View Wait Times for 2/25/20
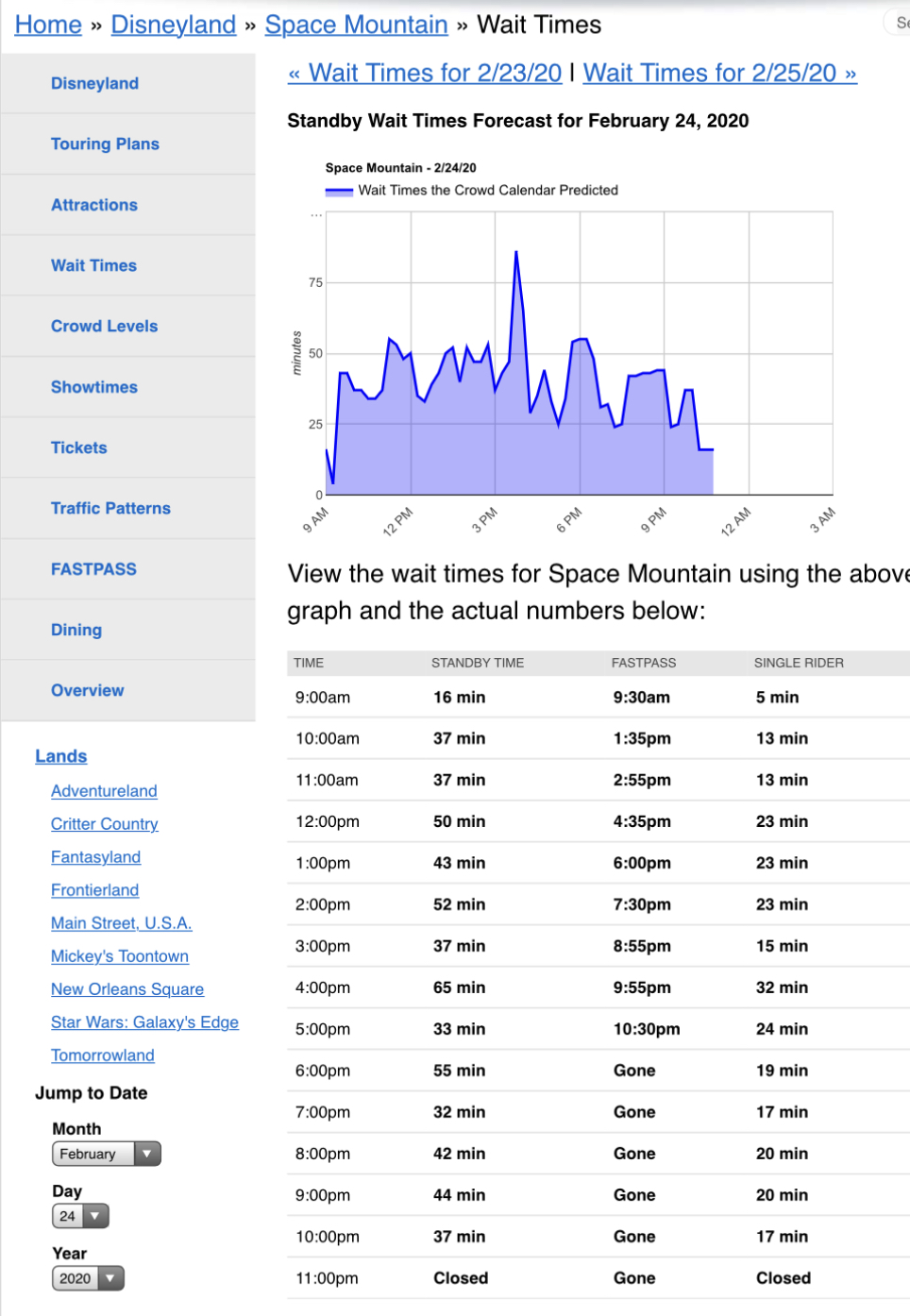Viewport: 910px width, 1316px height. pos(719,74)
